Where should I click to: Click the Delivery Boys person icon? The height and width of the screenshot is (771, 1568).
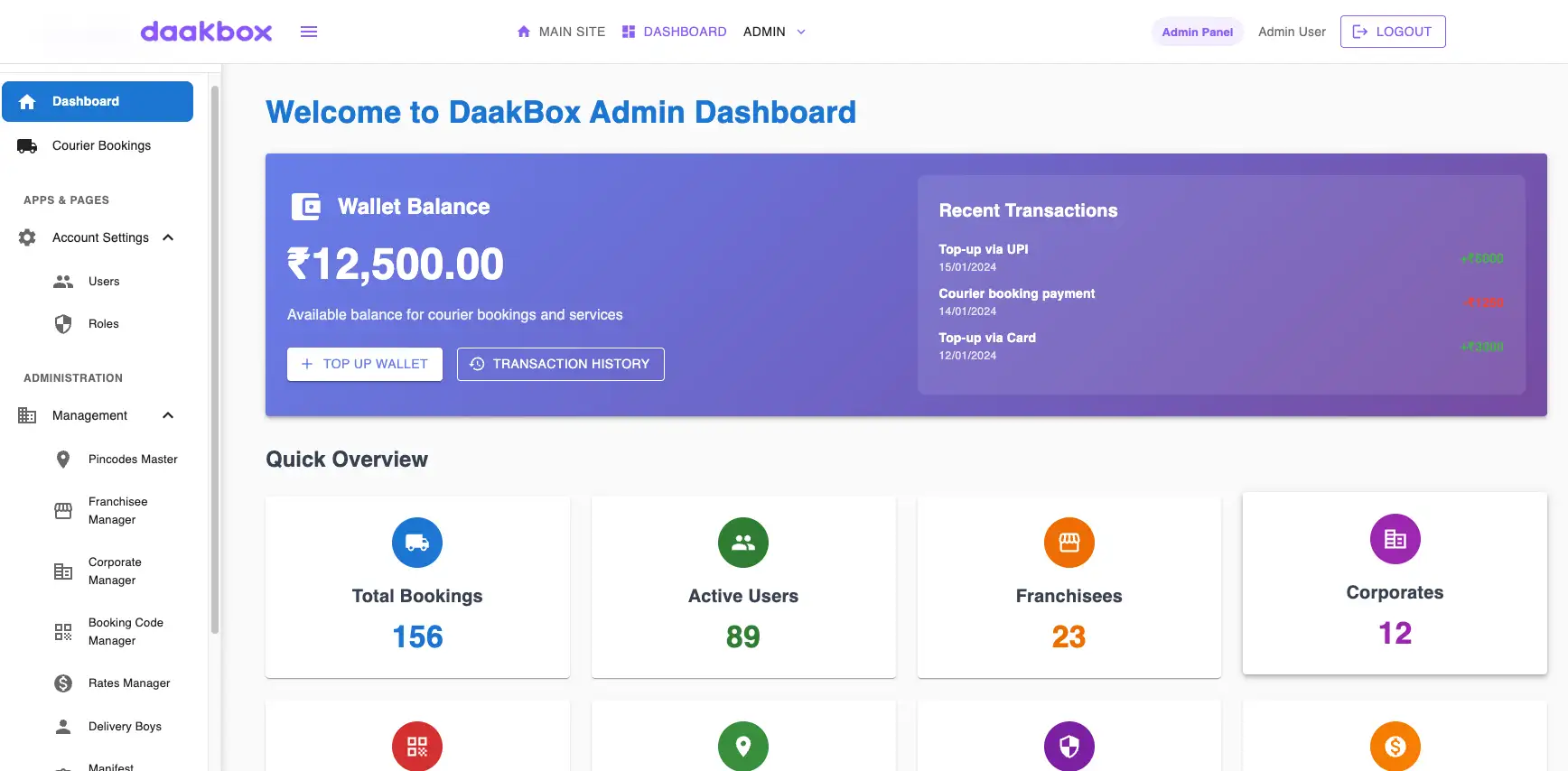pyautogui.click(x=63, y=727)
